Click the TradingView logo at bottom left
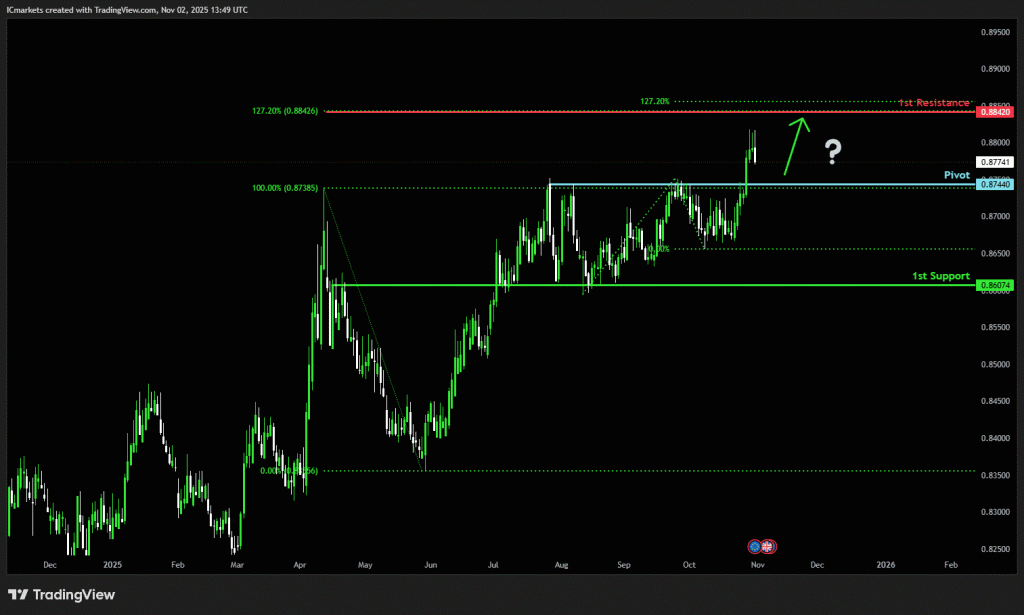Image resolution: width=1024 pixels, height=615 pixels. pyautogui.click(x=61, y=595)
